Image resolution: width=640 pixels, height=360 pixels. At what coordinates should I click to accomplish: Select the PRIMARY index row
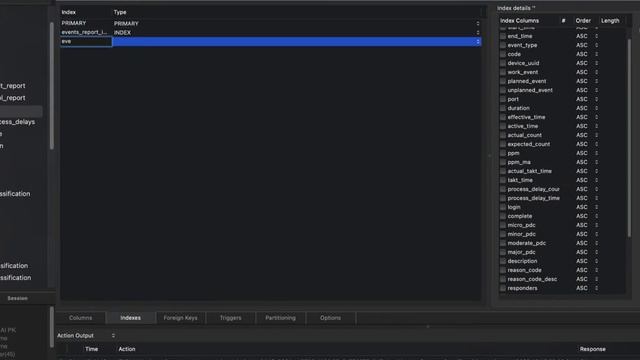tap(271, 24)
